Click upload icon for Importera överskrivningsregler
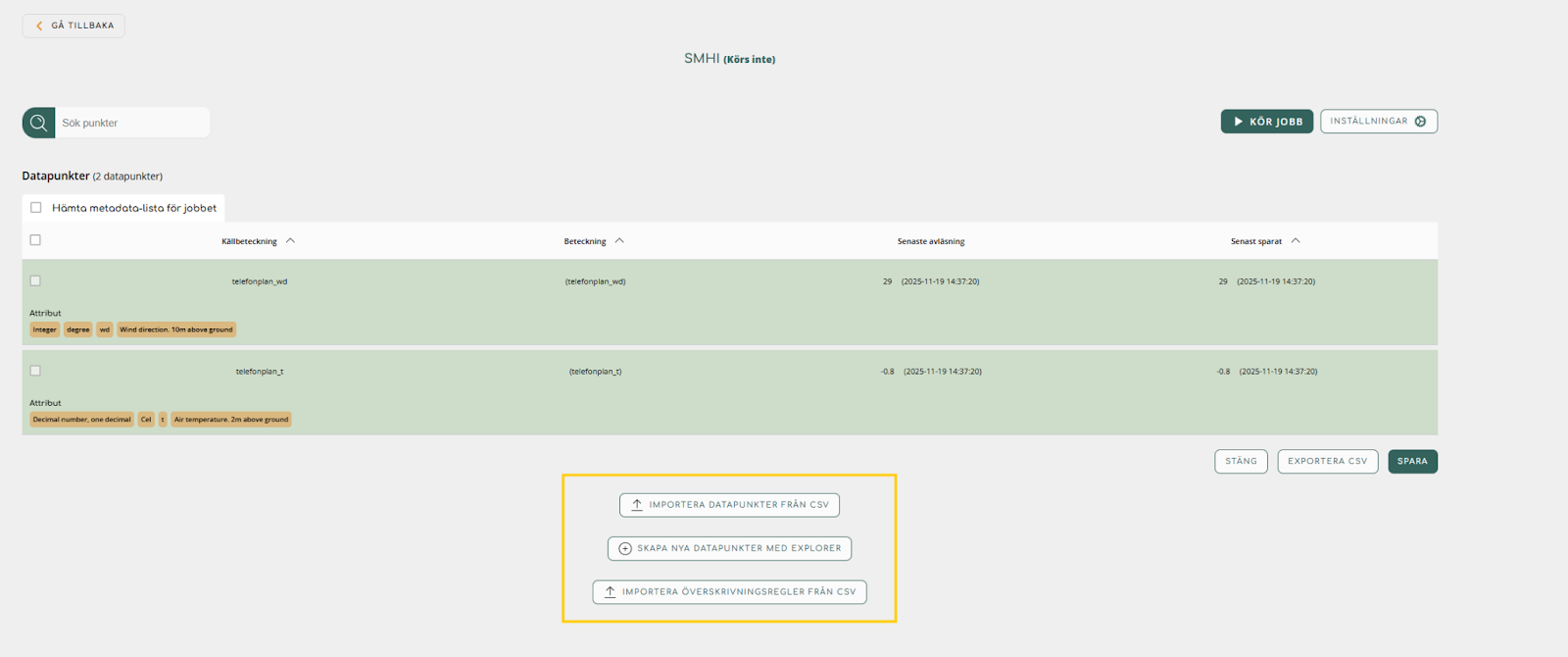1568x657 pixels. [x=610, y=592]
